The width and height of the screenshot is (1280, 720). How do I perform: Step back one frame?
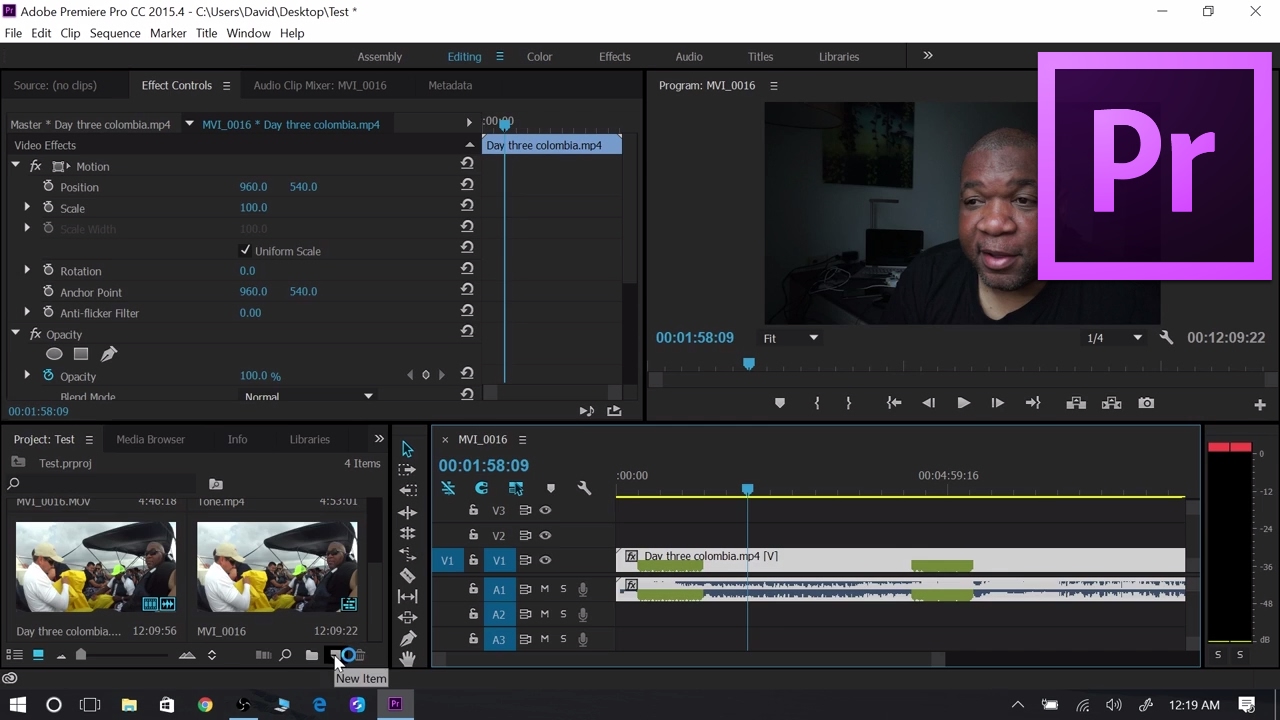point(929,403)
